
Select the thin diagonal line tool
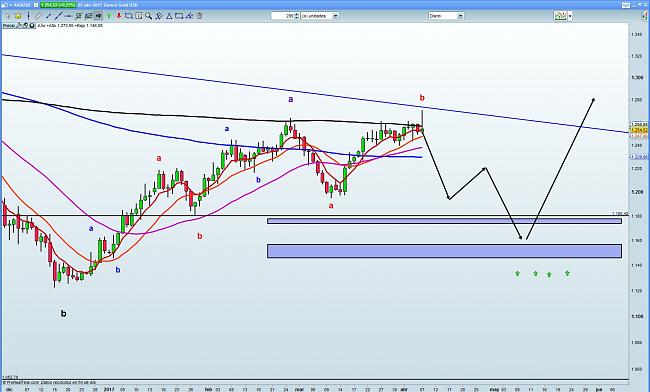pyautogui.click(x=38, y=16)
